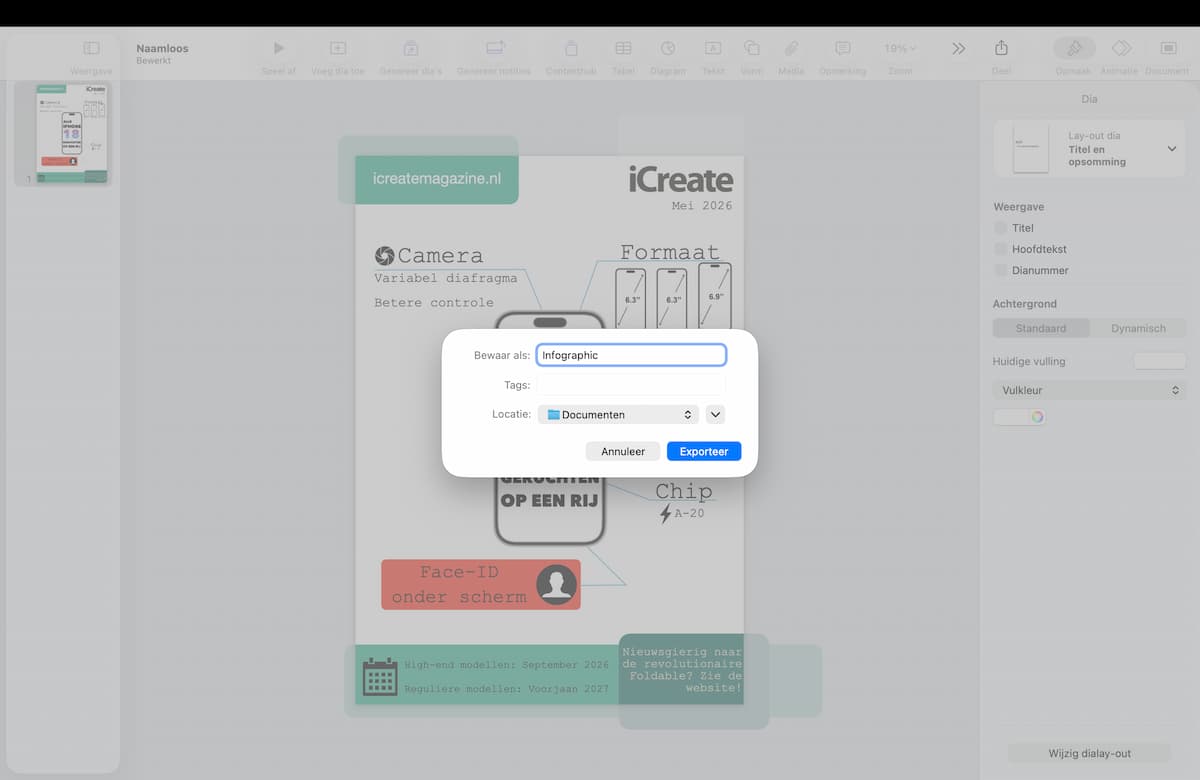Expand the toolbar overflow double-chevron

(958, 48)
